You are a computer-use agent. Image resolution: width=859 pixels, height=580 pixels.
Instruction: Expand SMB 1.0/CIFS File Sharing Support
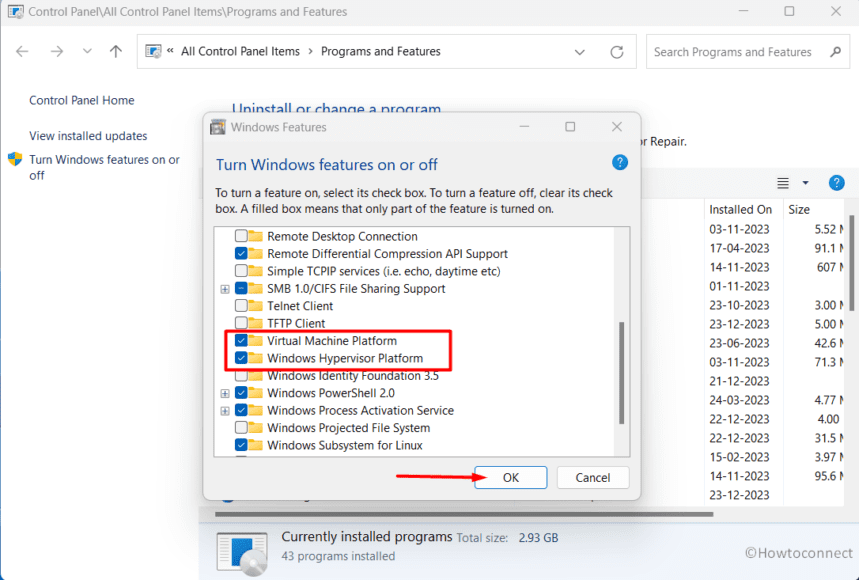(225, 289)
